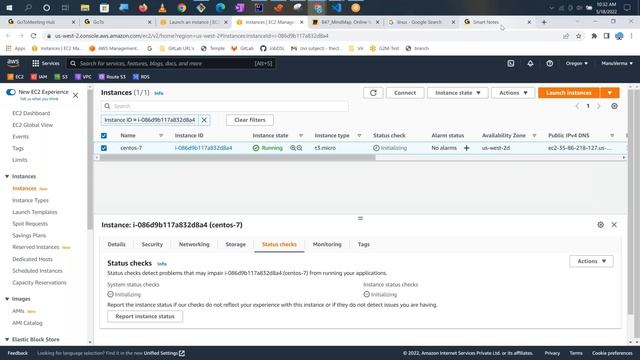Bookmark this page with the star icon
The width and height of the screenshot is (640, 360).
click(578, 36)
